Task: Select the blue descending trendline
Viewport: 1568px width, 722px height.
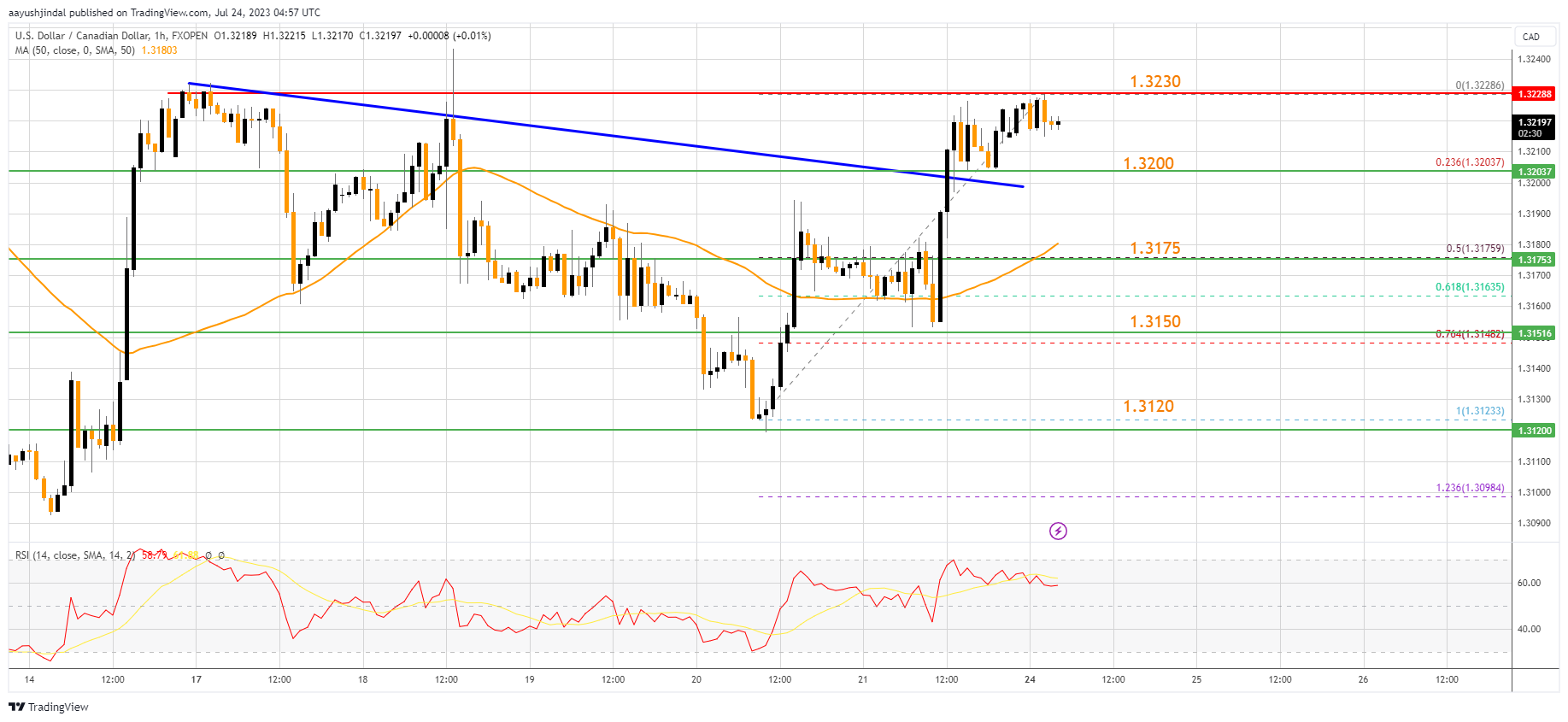Action: 606,135
